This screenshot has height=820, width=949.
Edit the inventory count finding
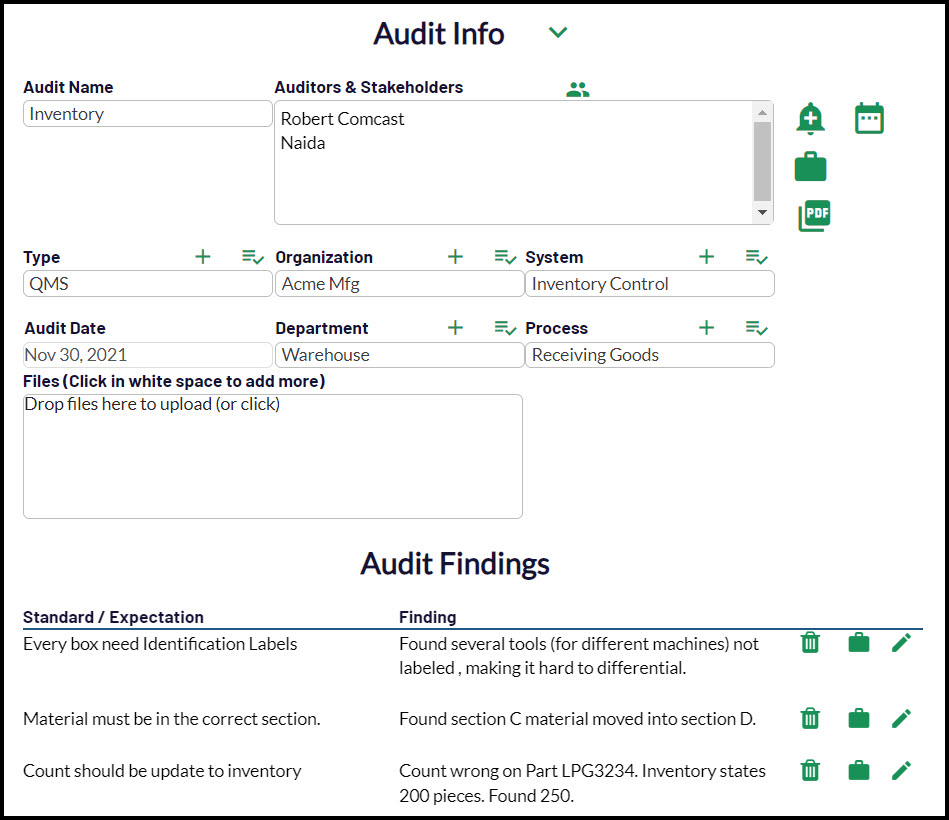tap(901, 770)
